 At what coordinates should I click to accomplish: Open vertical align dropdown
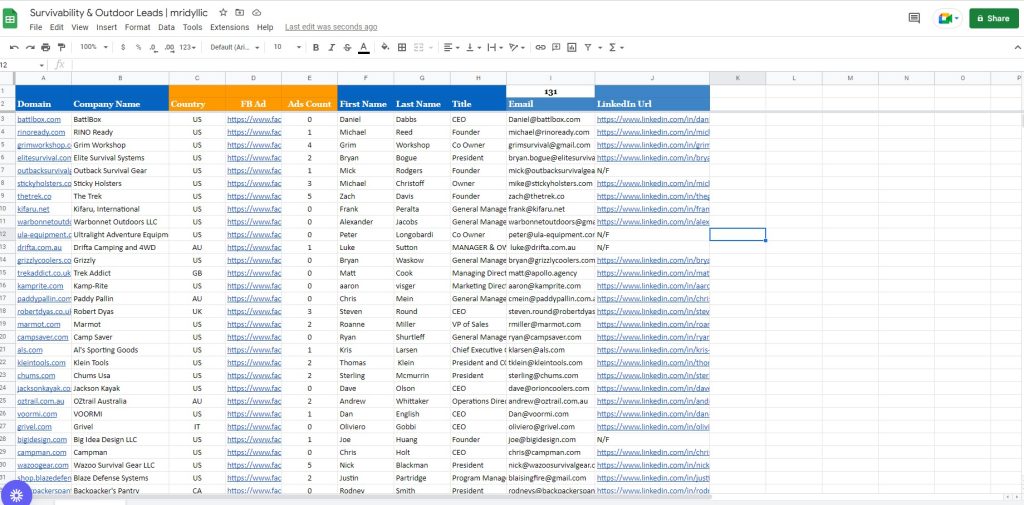[472, 47]
